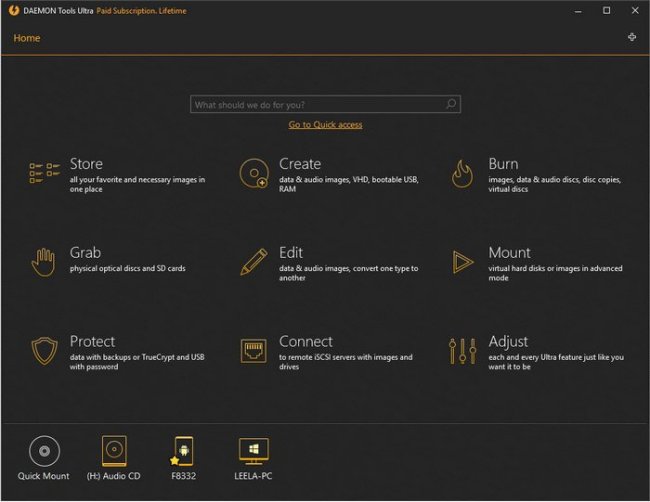Screen dimensions: 650x502
Task: Select the Burn flame icon
Action: pyautogui.click(x=462, y=174)
